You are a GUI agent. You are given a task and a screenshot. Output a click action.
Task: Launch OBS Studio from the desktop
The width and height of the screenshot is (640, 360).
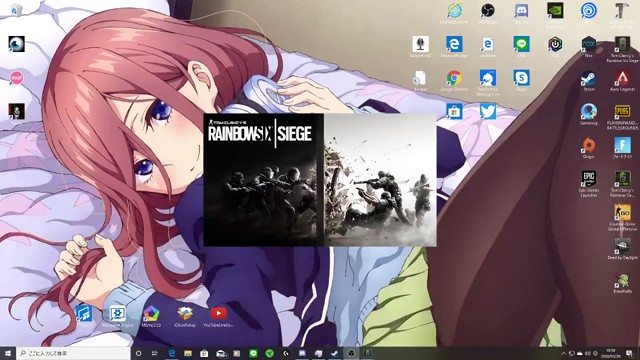[x=487, y=11]
